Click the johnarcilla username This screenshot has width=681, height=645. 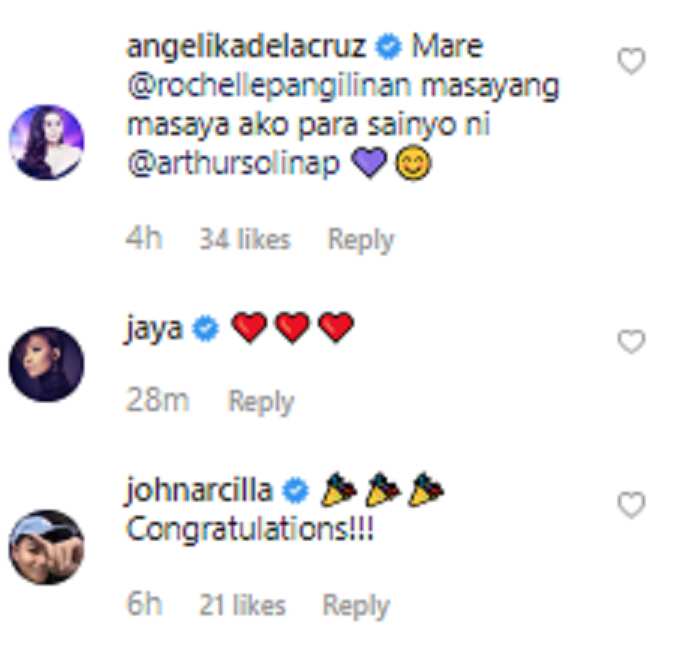[x=199, y=491]
